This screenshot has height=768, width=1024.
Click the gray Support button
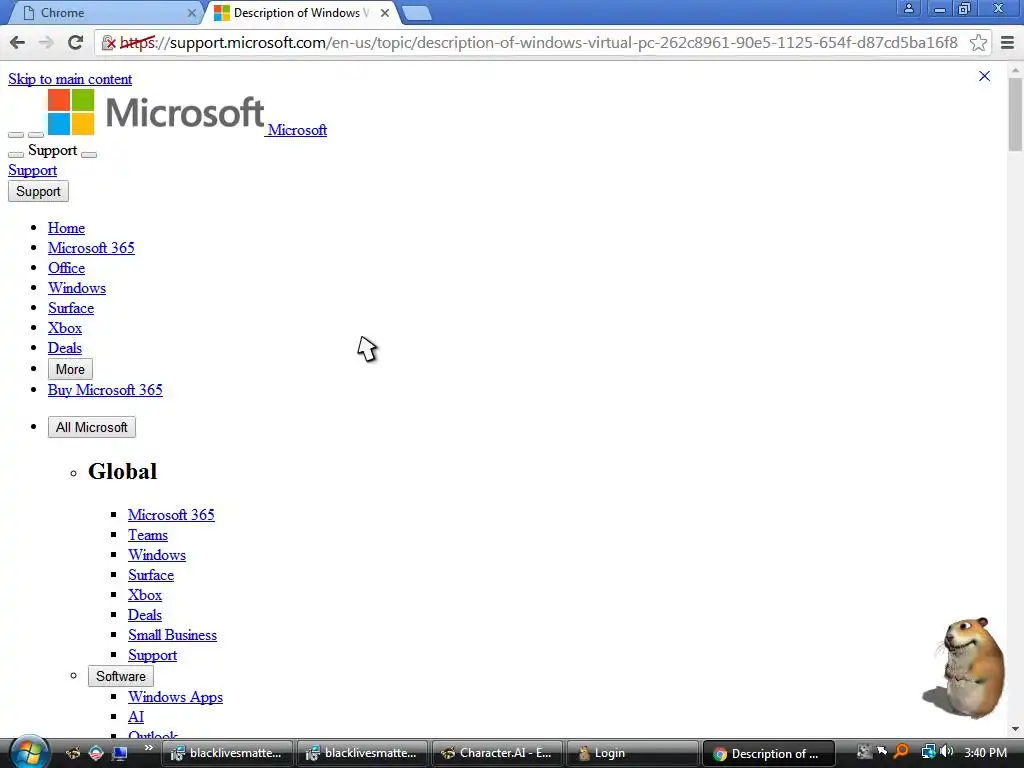pyautogui.click(x=39, y=191)
